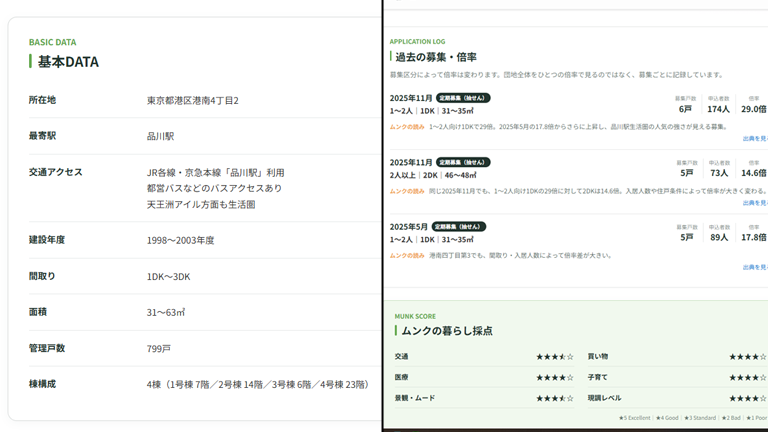
Task: Click the ★5 Excellent legend entry
Action: pyautogui.click(x=635, y=418)
